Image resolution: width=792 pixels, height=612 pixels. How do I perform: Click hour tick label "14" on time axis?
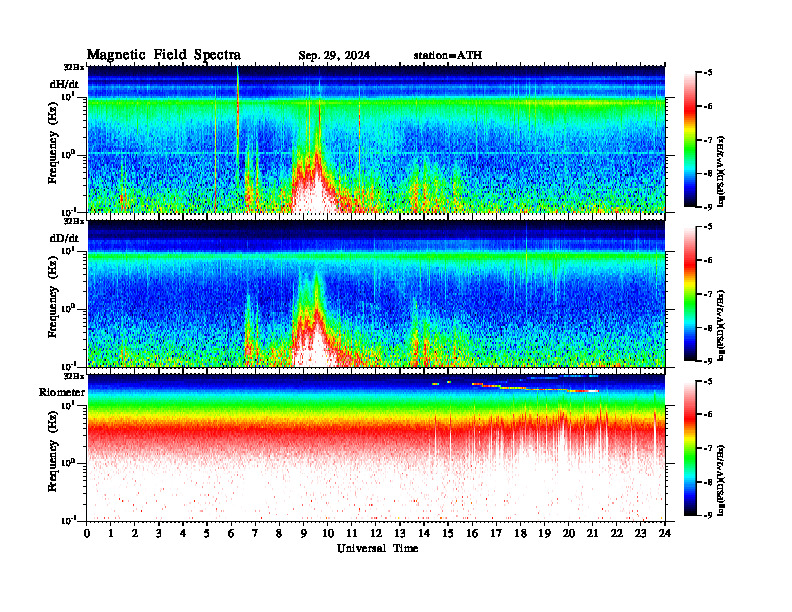click(424, 533)
